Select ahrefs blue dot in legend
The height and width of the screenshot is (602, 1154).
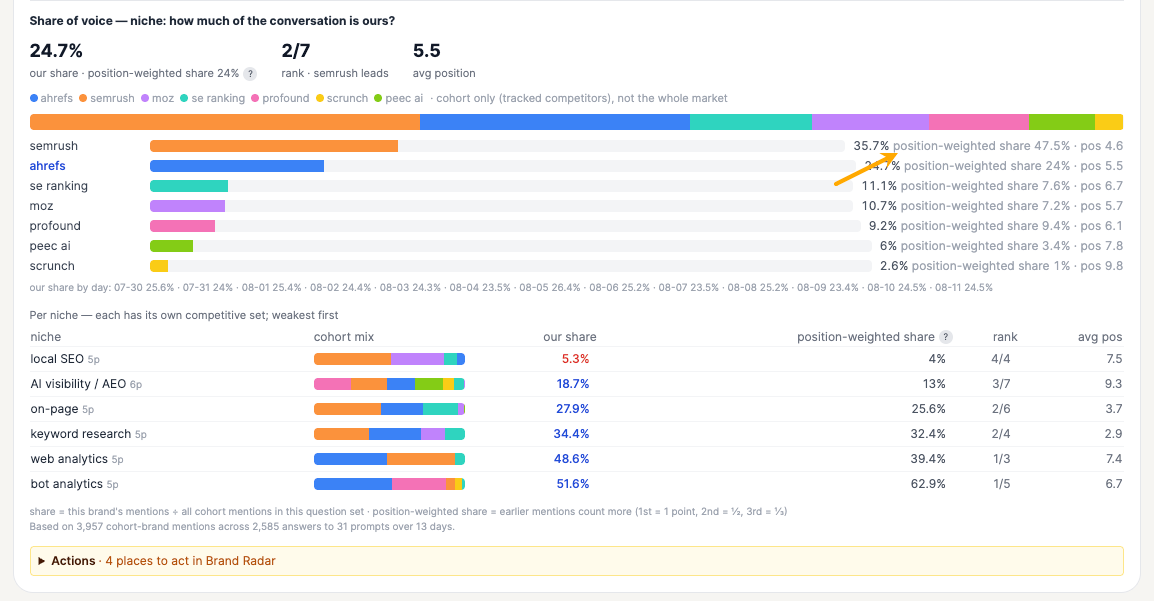pyautogui.click(x=34, y=98)
